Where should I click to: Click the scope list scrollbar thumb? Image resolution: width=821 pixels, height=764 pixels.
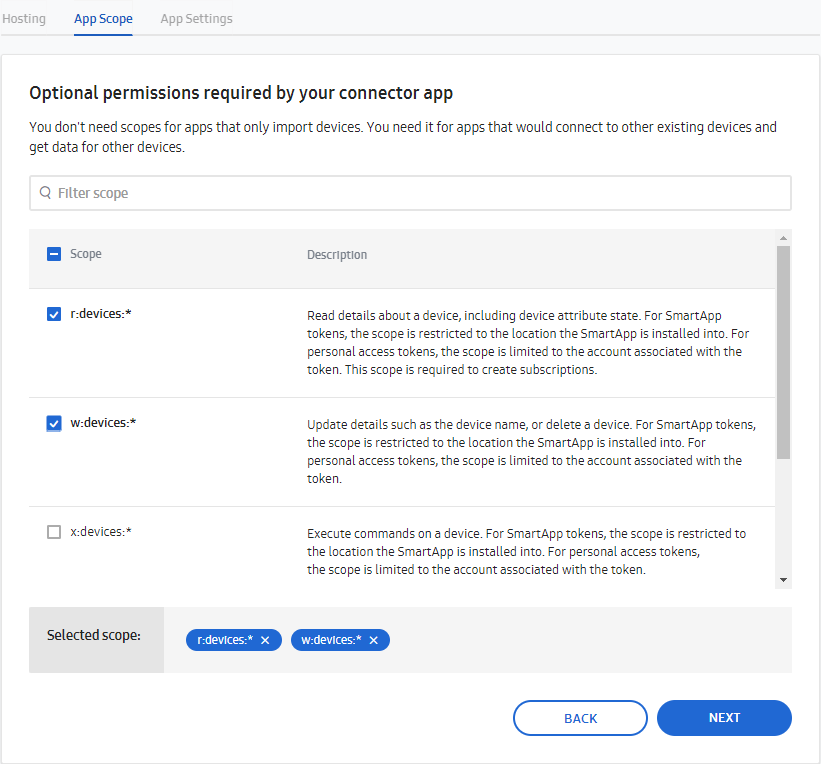pyautogui.click(x=783, y=350)
